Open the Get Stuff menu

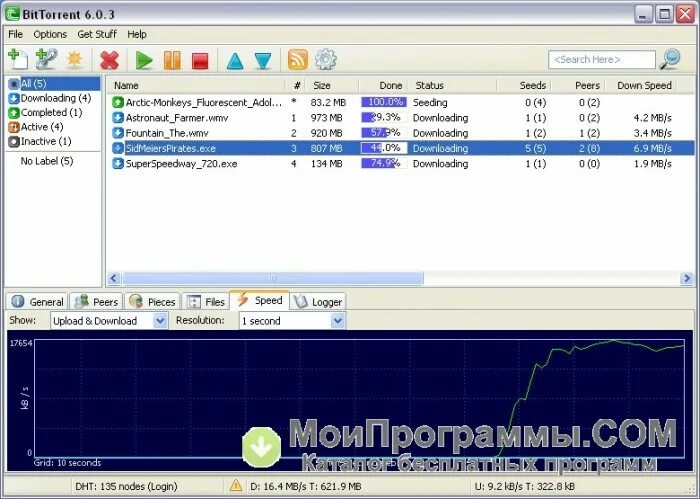97,34
